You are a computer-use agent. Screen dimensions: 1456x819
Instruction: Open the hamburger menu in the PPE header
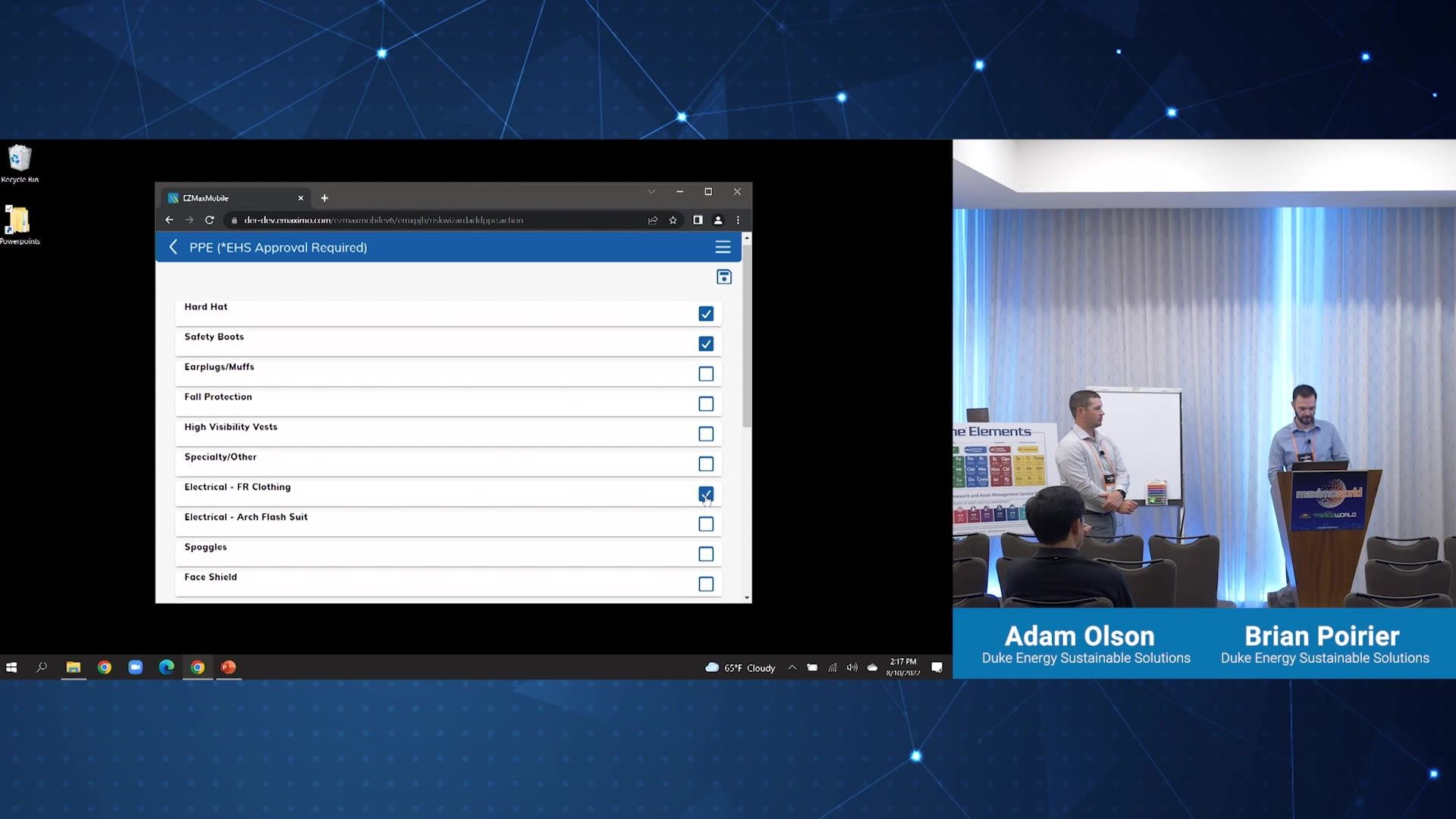click(x=722, y=247)
